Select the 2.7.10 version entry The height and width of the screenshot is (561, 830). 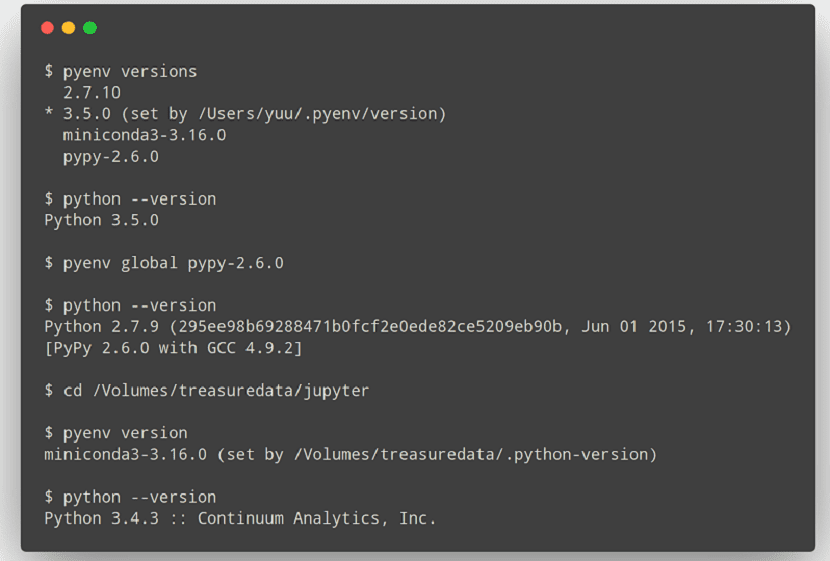coord(92,92)
